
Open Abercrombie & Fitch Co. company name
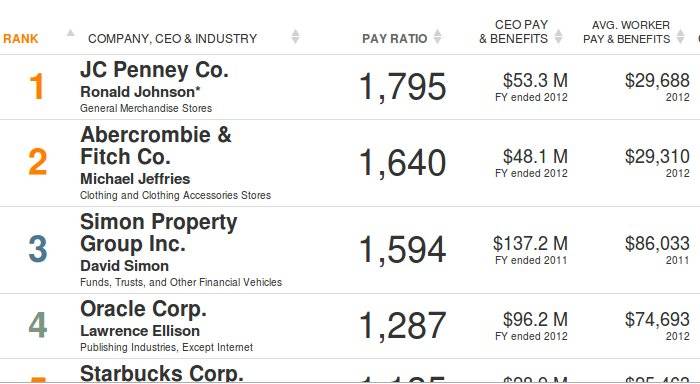(x=156, y=146)
